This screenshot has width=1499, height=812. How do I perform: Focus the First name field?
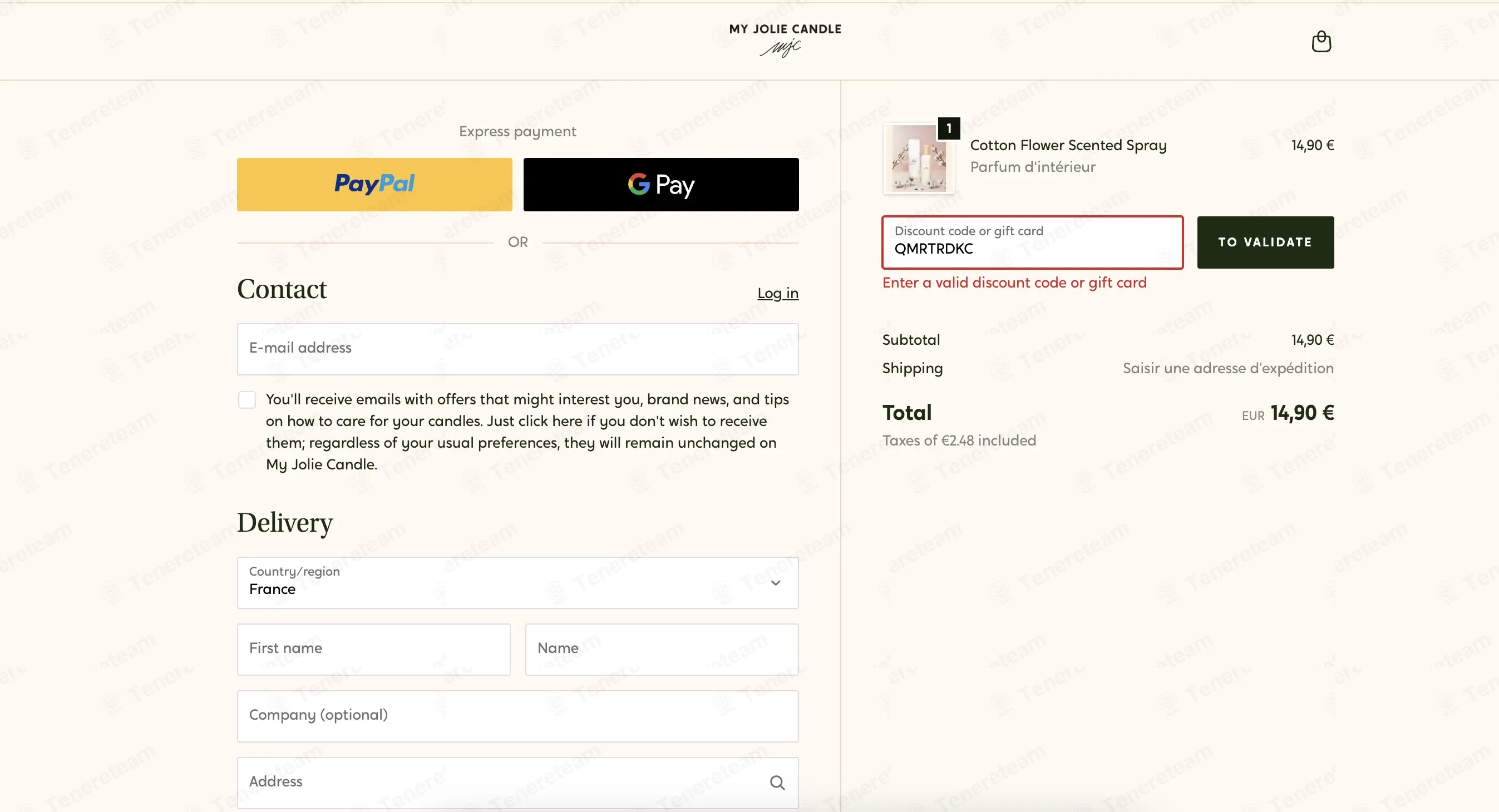coord(373,649)
